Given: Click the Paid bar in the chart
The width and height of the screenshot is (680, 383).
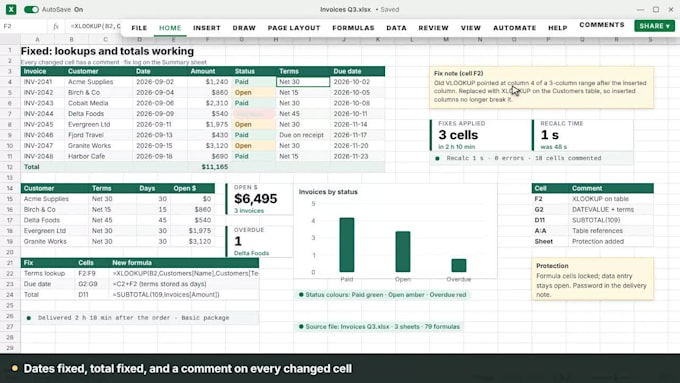Looking at the screenshot, I should point(347,245).
